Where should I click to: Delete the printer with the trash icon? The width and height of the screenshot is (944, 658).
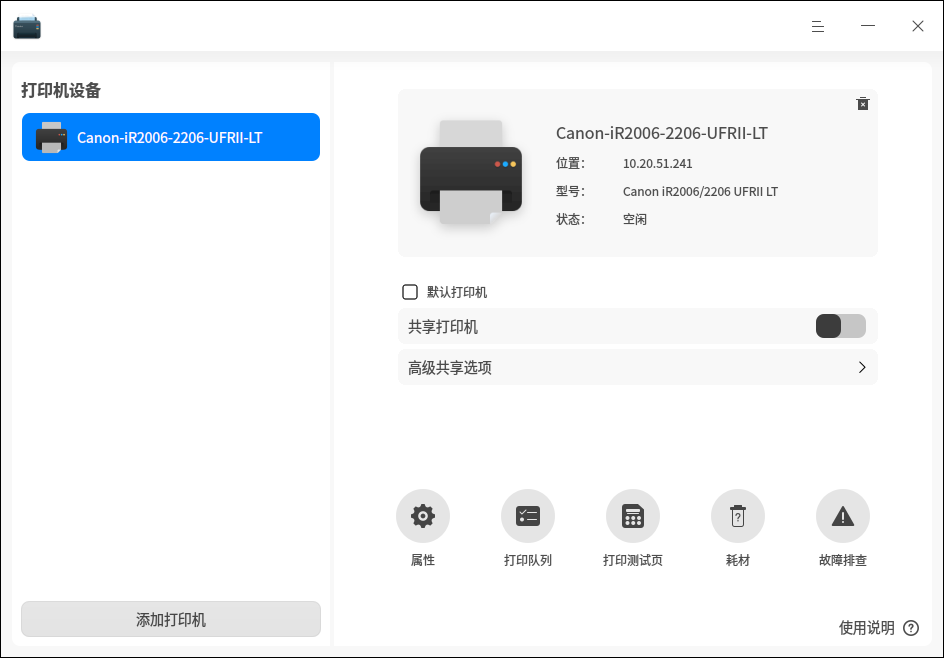[x=863, y=104]
